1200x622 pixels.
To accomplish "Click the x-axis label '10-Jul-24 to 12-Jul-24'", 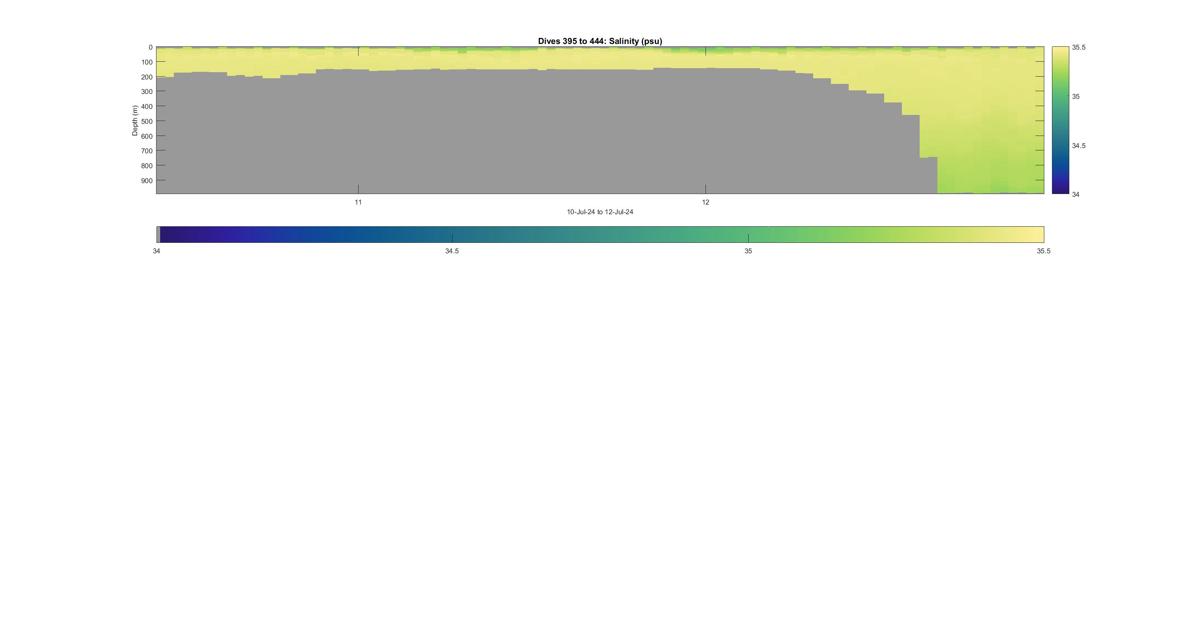I will pos(600,212).
